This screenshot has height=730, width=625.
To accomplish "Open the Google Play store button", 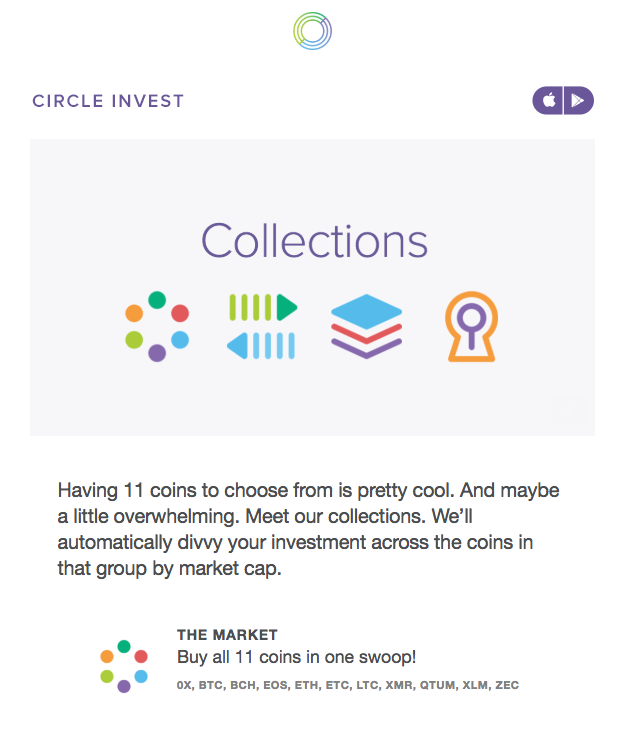I will pos(579,100).
